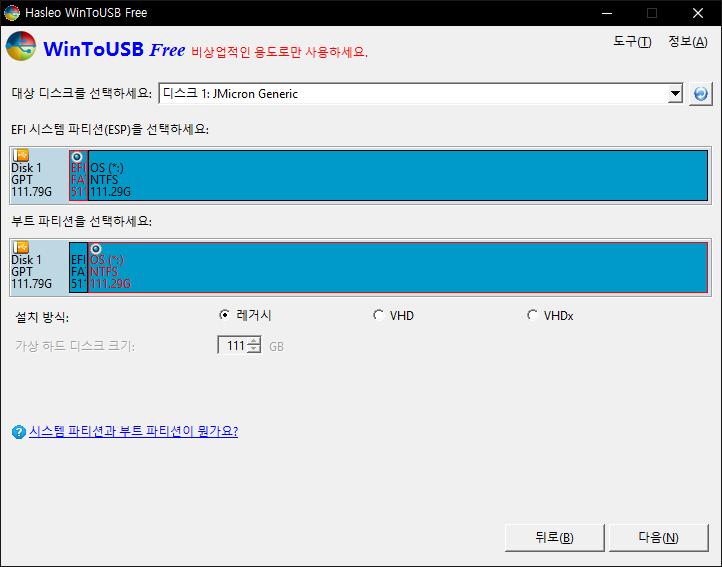
Task: Select EFI partition in boot partition section
Action: click(78, 268)
